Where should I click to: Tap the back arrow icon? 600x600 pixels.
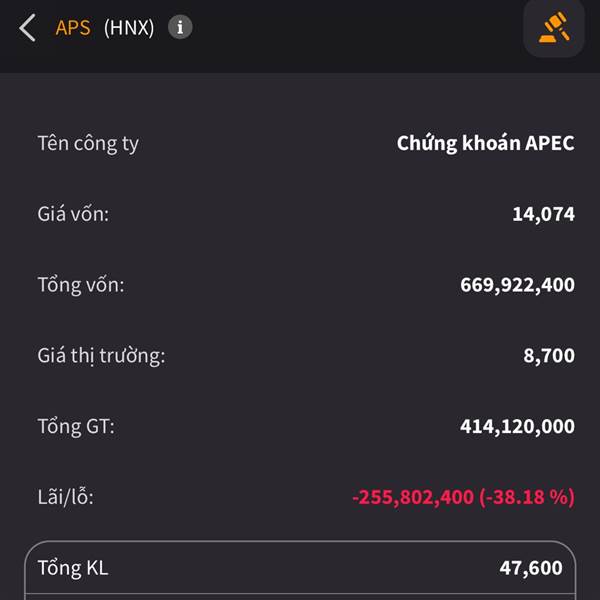tap(28, 28)
